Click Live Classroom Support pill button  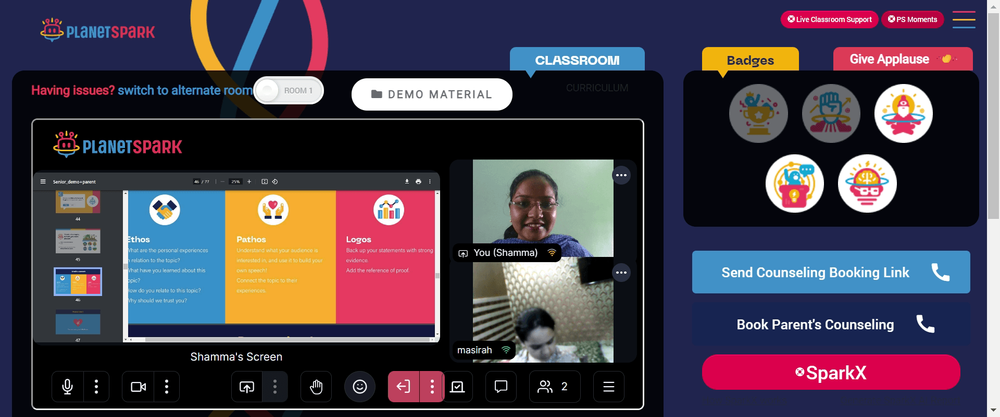(x=830, y=19)
